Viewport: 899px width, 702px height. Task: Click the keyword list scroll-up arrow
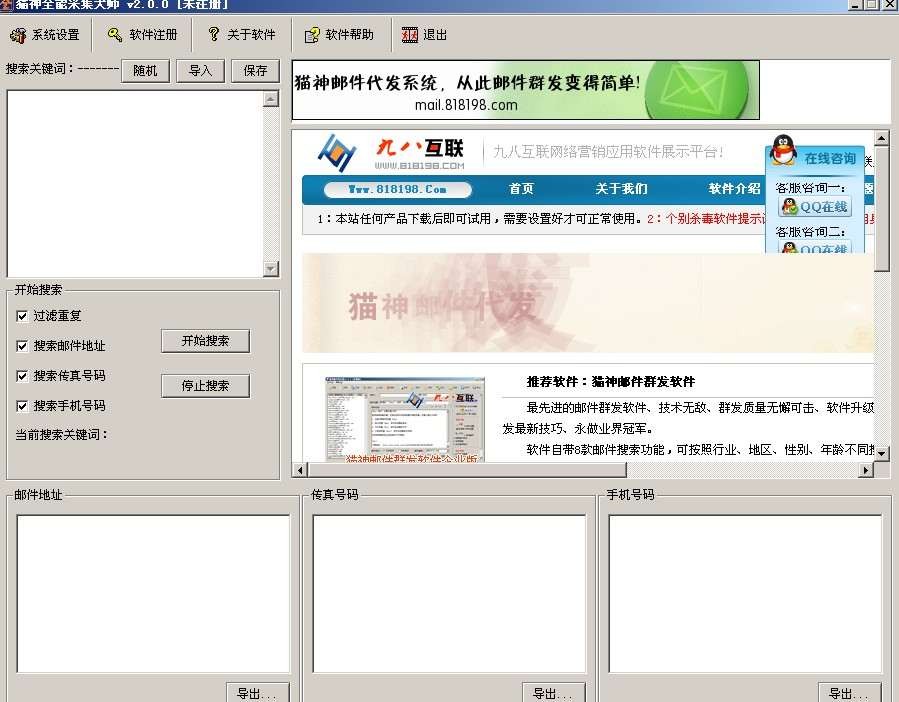(271, 99)
